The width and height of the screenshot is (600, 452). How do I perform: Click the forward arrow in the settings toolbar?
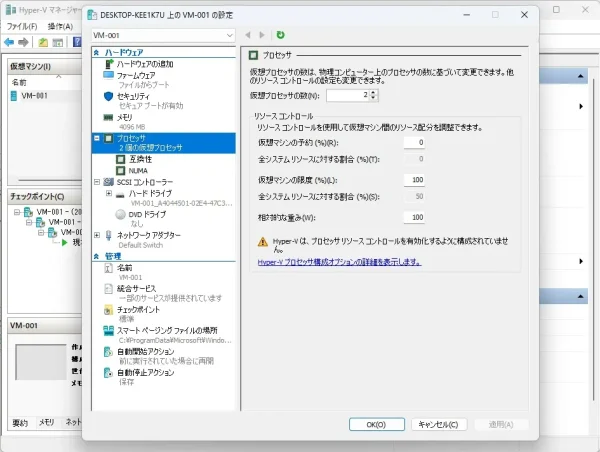(x=262, y=35)
